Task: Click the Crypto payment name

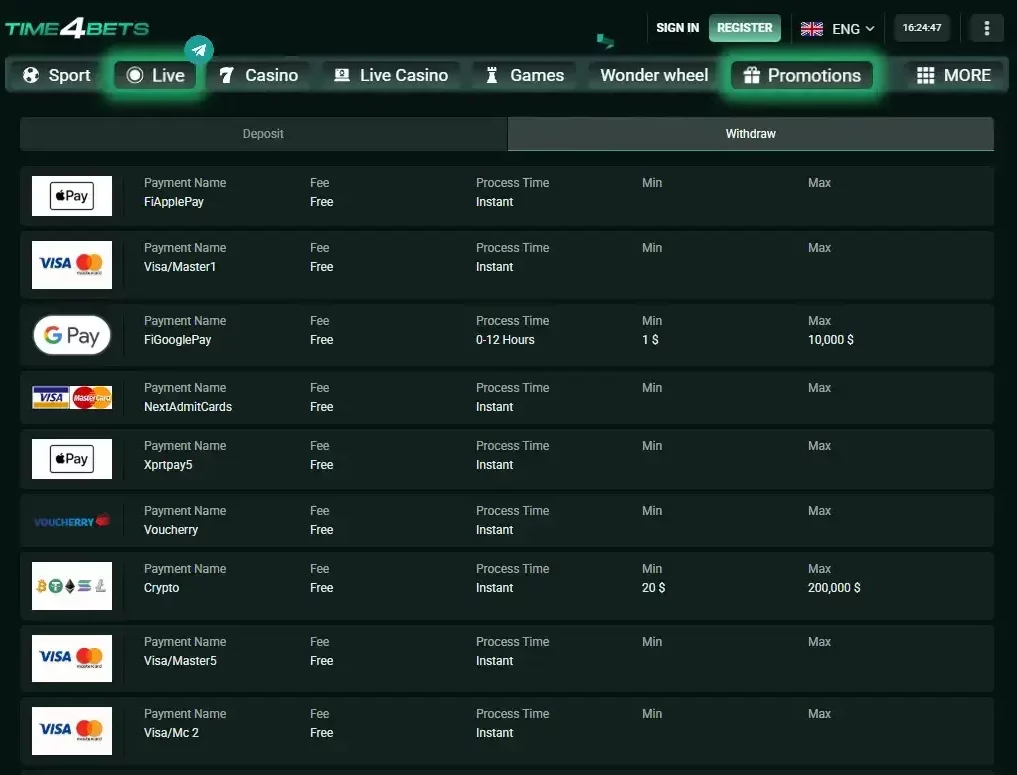Action: pos(162,588)
